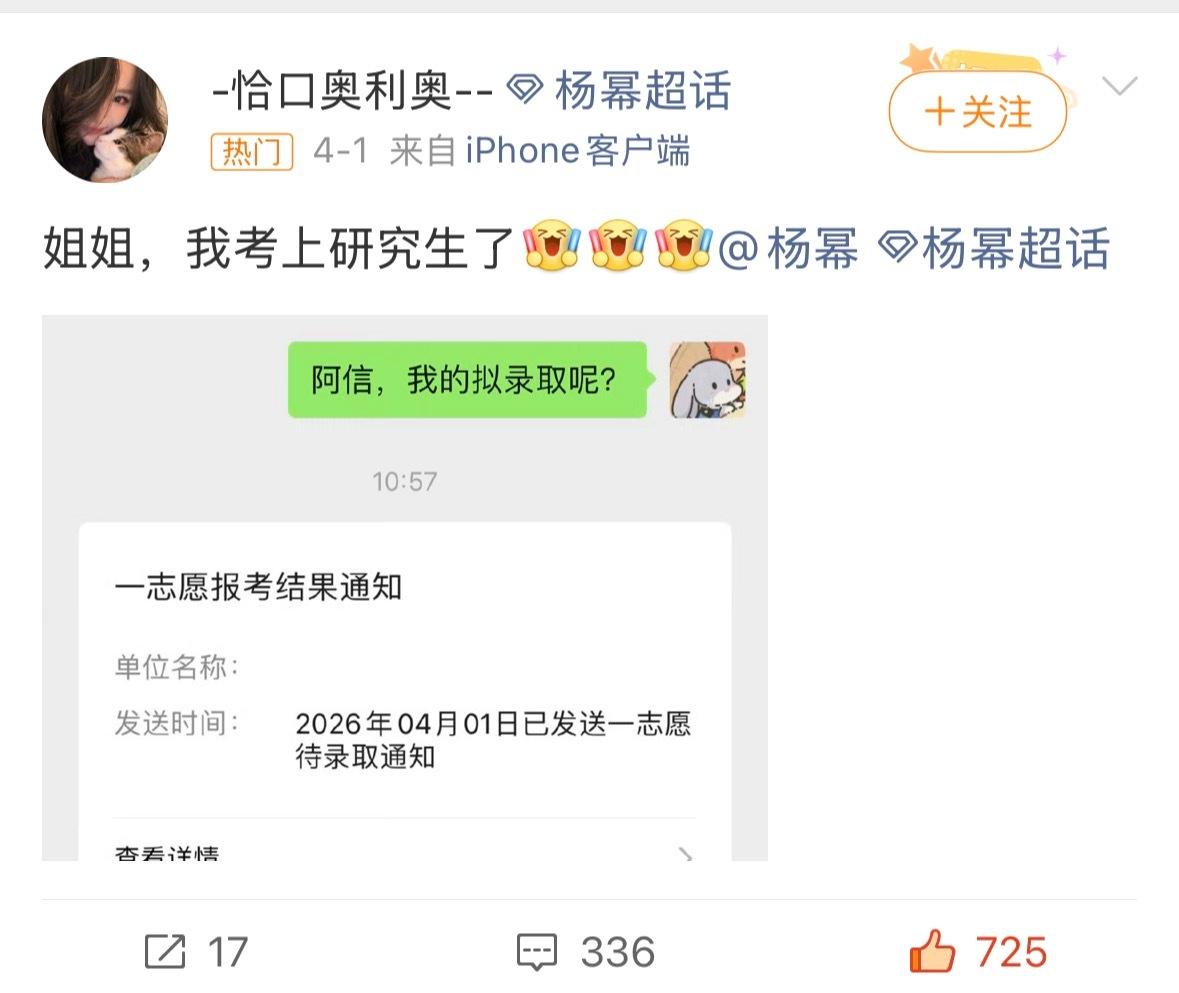The height and width of the screenshot is (993, 1179).
Task: Expand post options with the chevron arrow
Action: pos(1120,86)
